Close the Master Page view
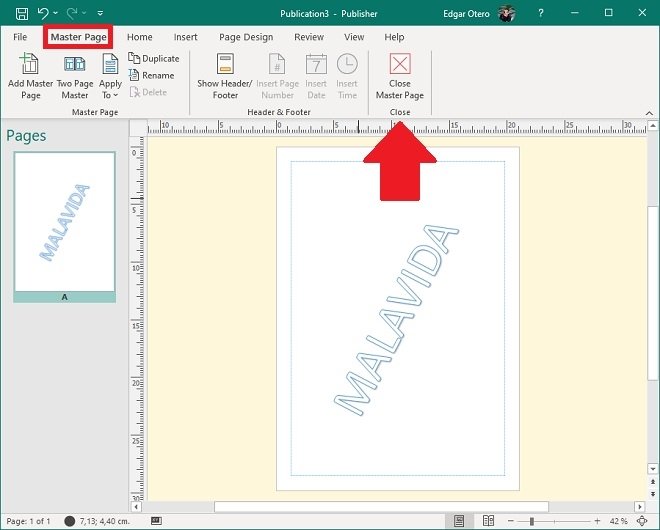The width and height of the screenshot is (660, 530). 399,76
